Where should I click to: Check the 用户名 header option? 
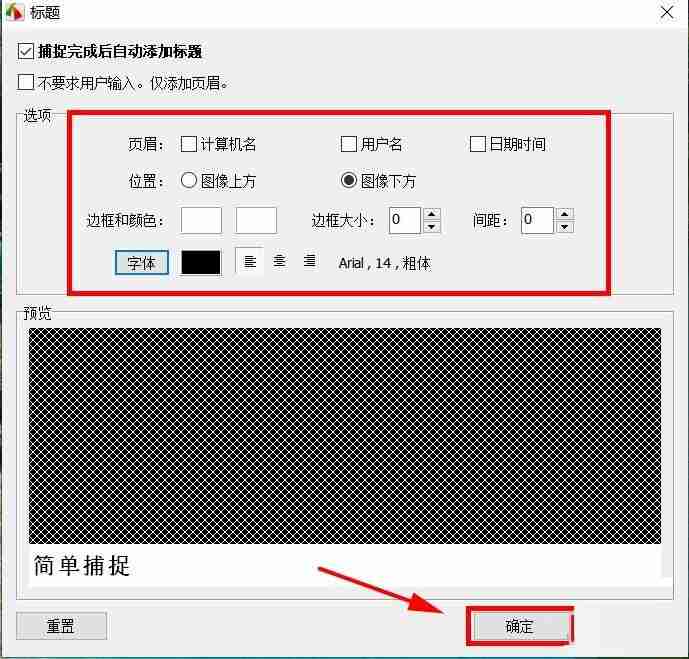pyautogui.click(x=349, y=144)
